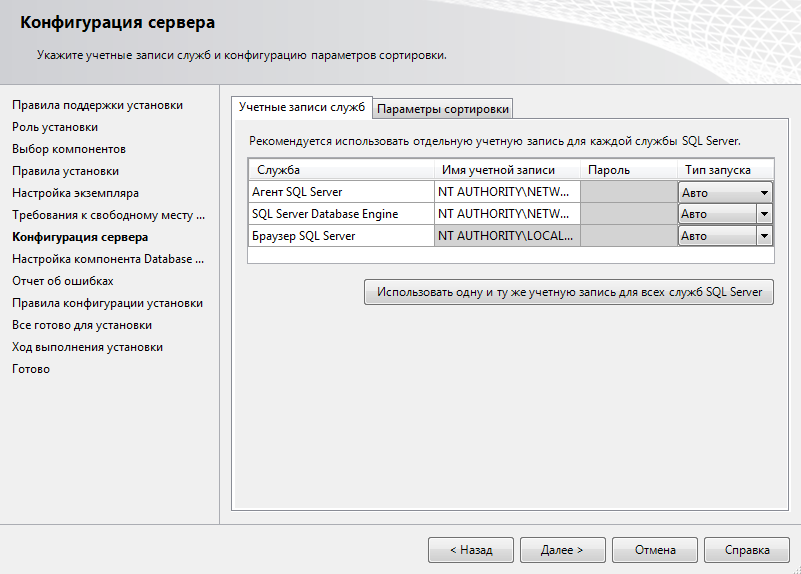The width and height of the screenshot is (801, 574).
Task: Click Все готово для установки step
Action: tap(82, 325)
